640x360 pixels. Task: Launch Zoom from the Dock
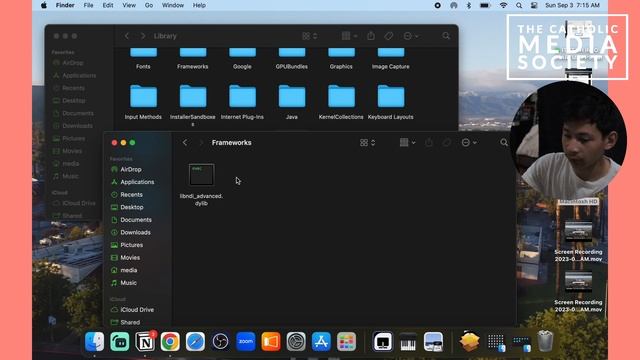pos(246,341)
